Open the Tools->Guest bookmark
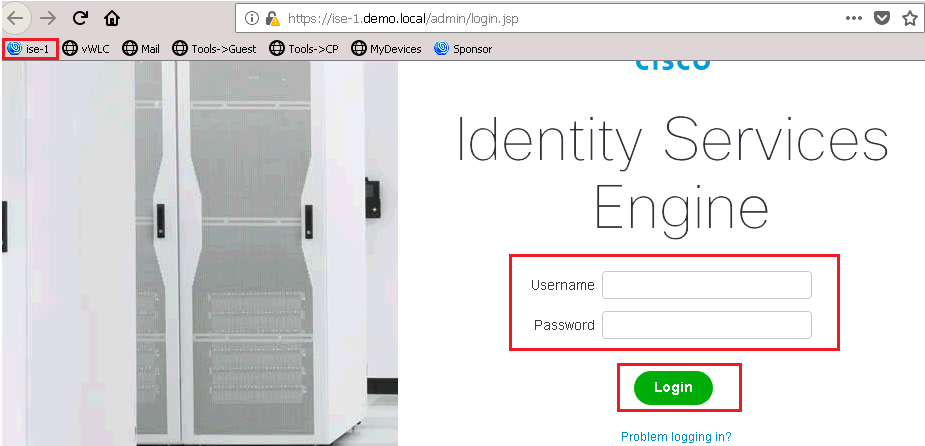The width and height of the screenshot is (925, 446). tap(214, 49)
